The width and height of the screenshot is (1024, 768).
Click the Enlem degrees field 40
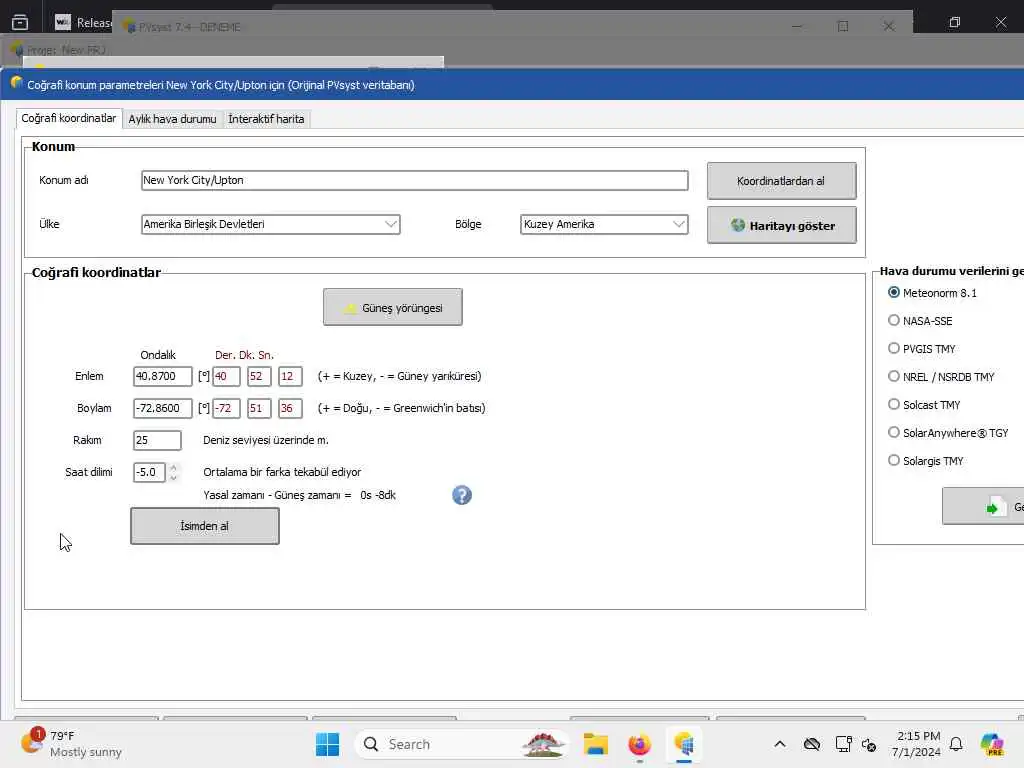(x=226, y=376)
